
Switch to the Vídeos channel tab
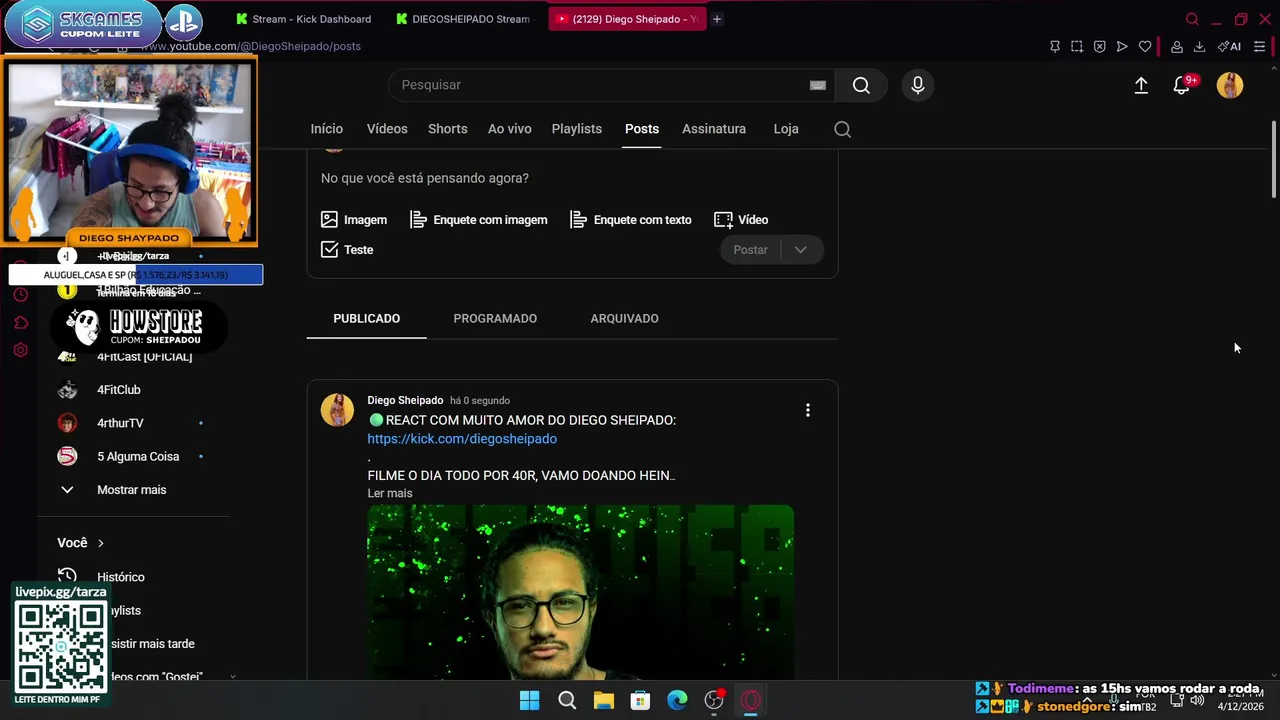pyautogui.click(x=387, y=129)
